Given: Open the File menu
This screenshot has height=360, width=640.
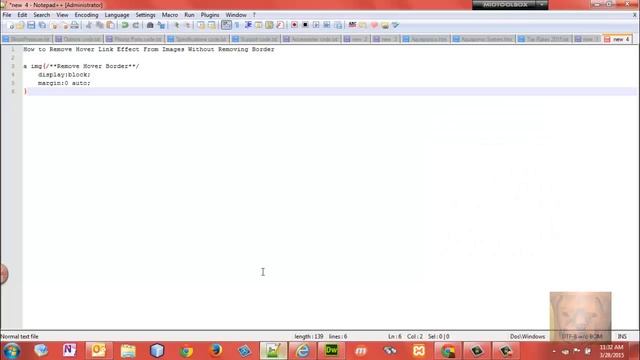Looking at the screenshot, I should (7, 15).
